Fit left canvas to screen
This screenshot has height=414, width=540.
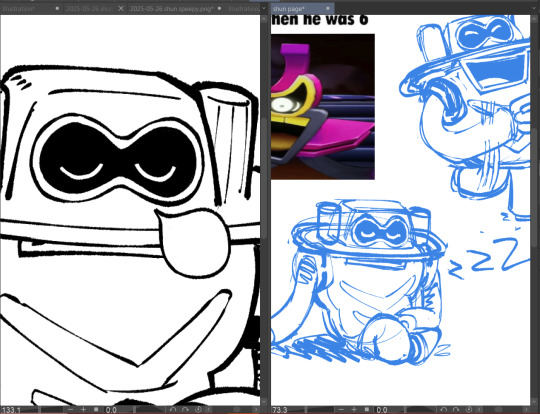(96, 410)
